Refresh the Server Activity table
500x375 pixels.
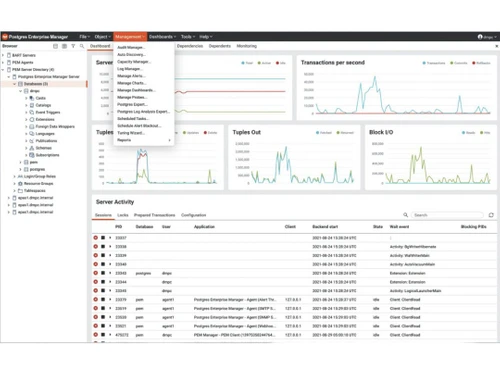click(x=491, y=215)
